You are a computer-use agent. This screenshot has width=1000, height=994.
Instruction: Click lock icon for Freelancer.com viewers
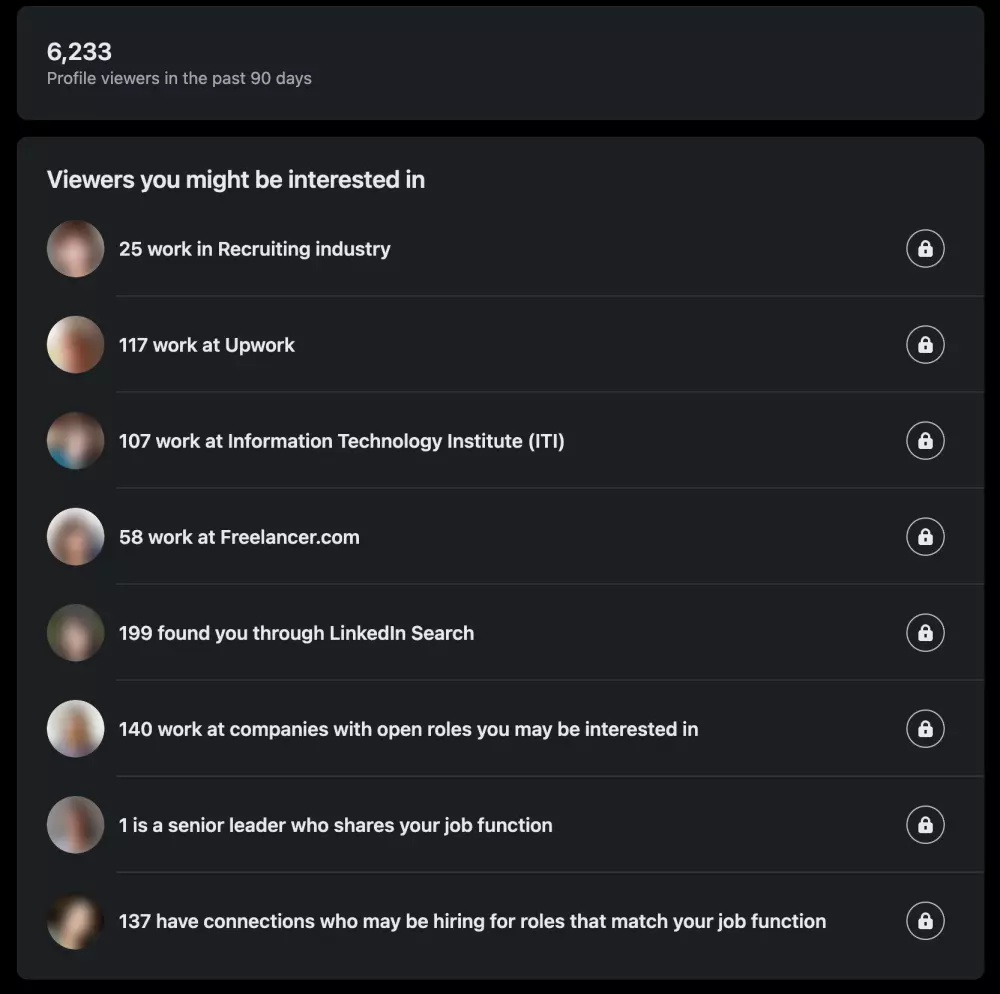point(925,537)
